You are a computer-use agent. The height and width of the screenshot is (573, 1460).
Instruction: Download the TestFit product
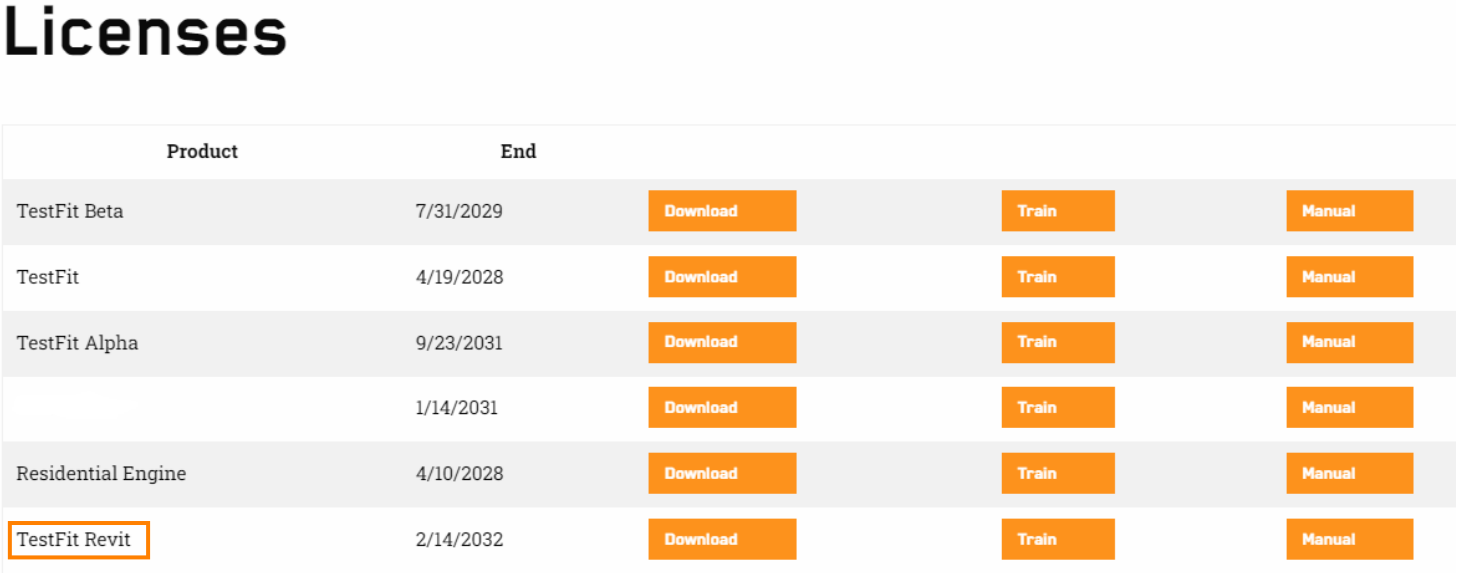pyautogui.click(x=722, y=277)
